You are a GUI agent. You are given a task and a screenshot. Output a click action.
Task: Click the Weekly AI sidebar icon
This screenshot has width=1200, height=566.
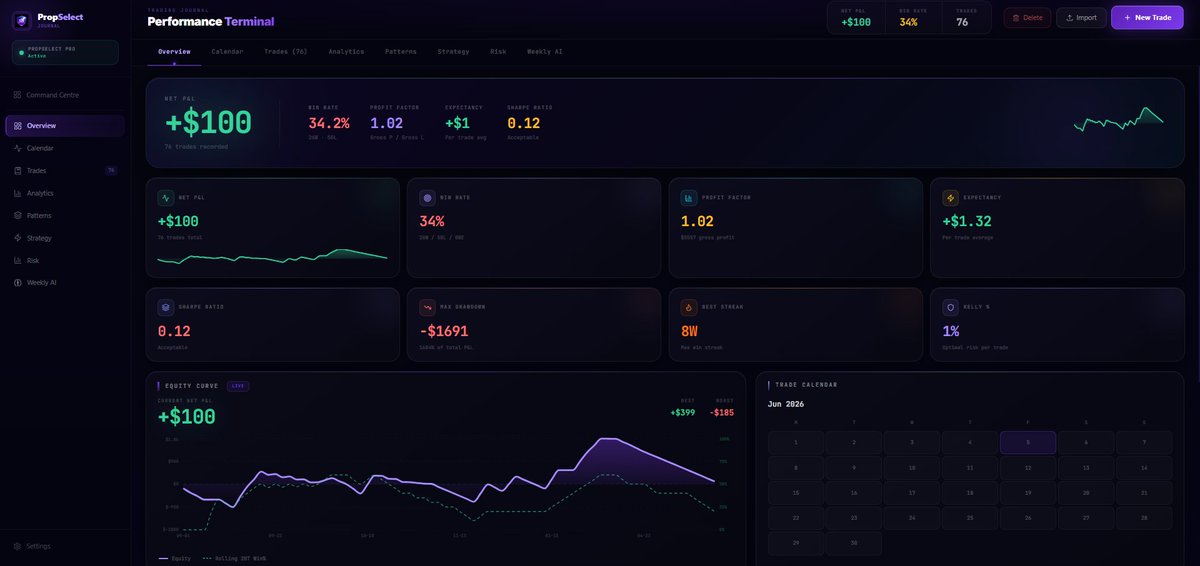tap(18, 282)
